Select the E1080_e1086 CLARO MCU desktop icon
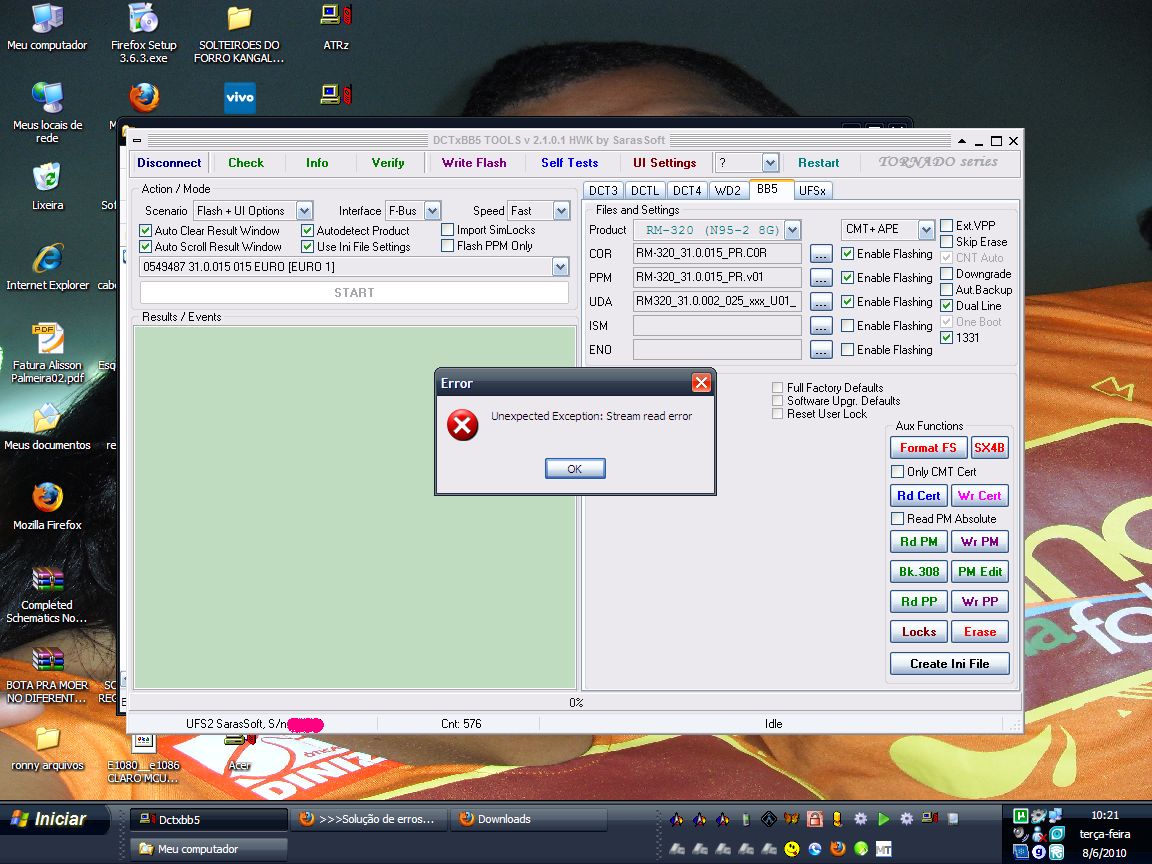1152x864 pixels. pyautogui.click(x=143, y=759)
